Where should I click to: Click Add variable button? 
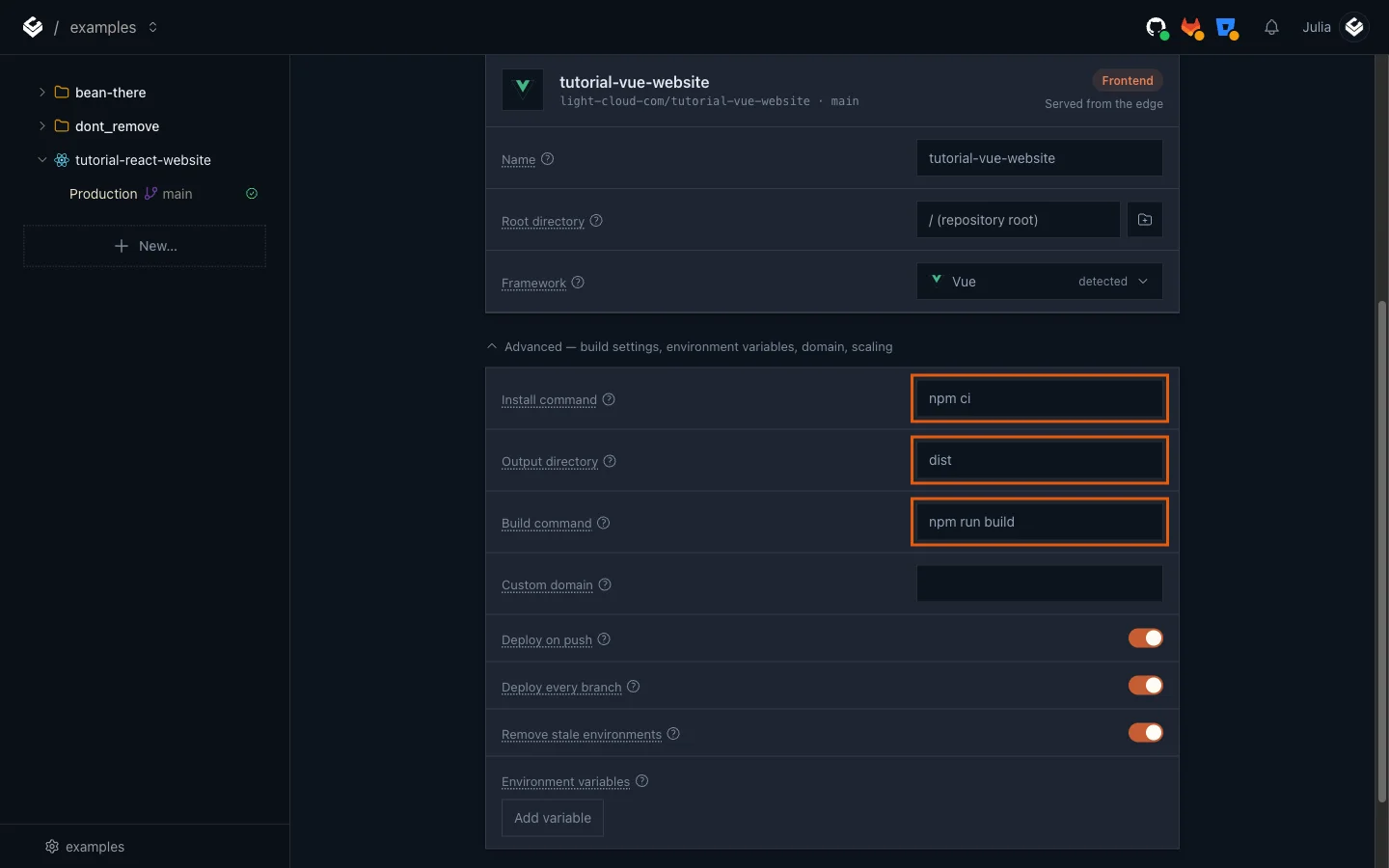[x=553, y=818]
